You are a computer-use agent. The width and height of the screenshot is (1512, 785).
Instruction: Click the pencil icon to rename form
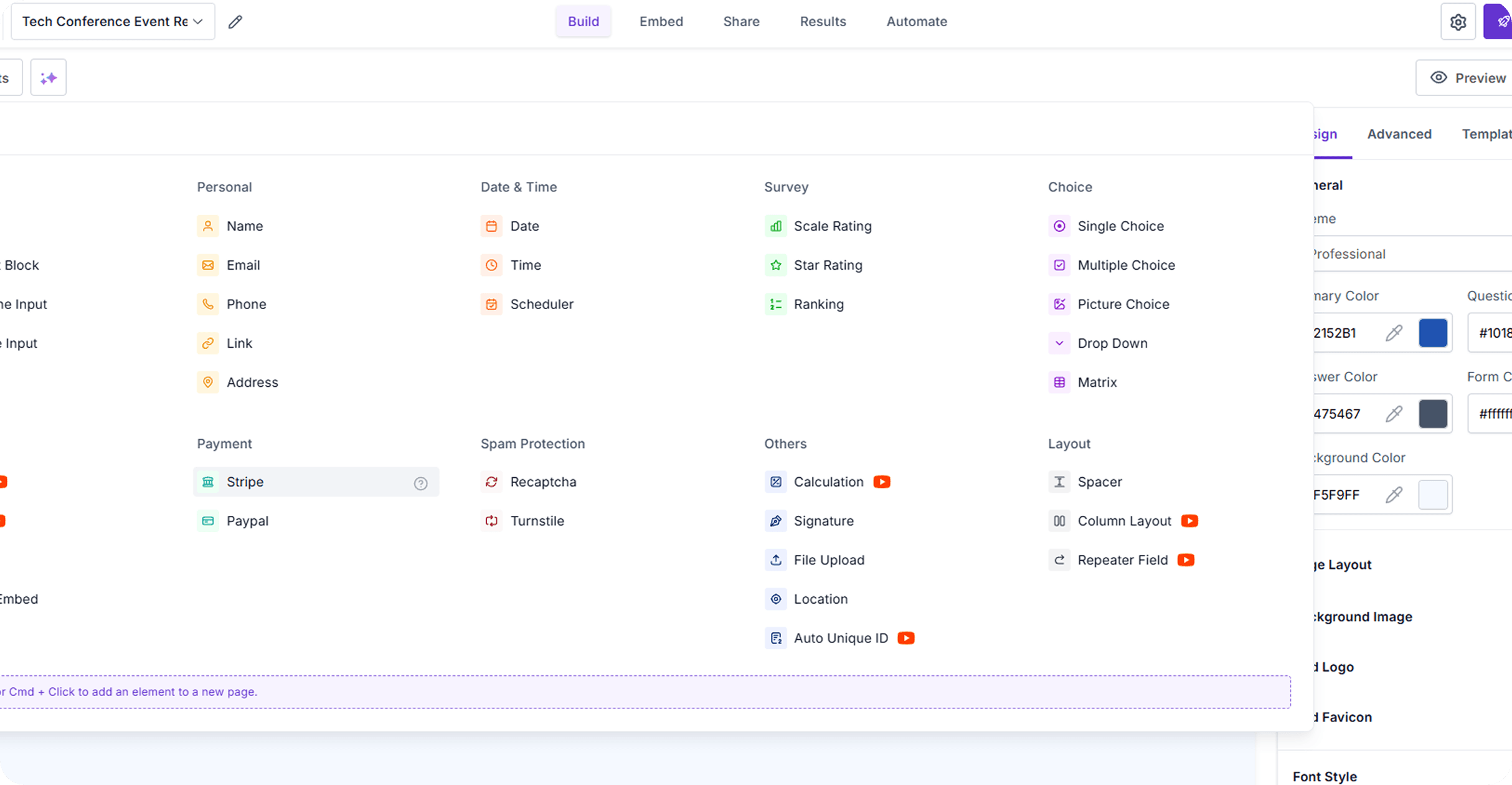[x=235, y=22]
